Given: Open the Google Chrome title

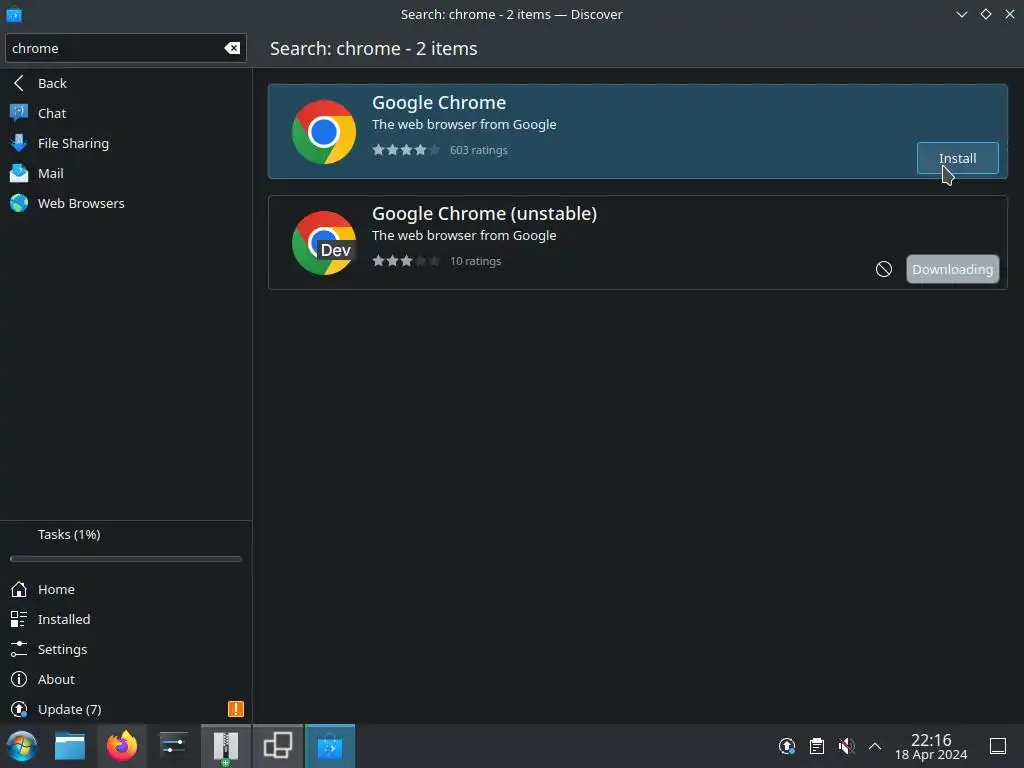Looking at the screenshot, I should 439,103.
